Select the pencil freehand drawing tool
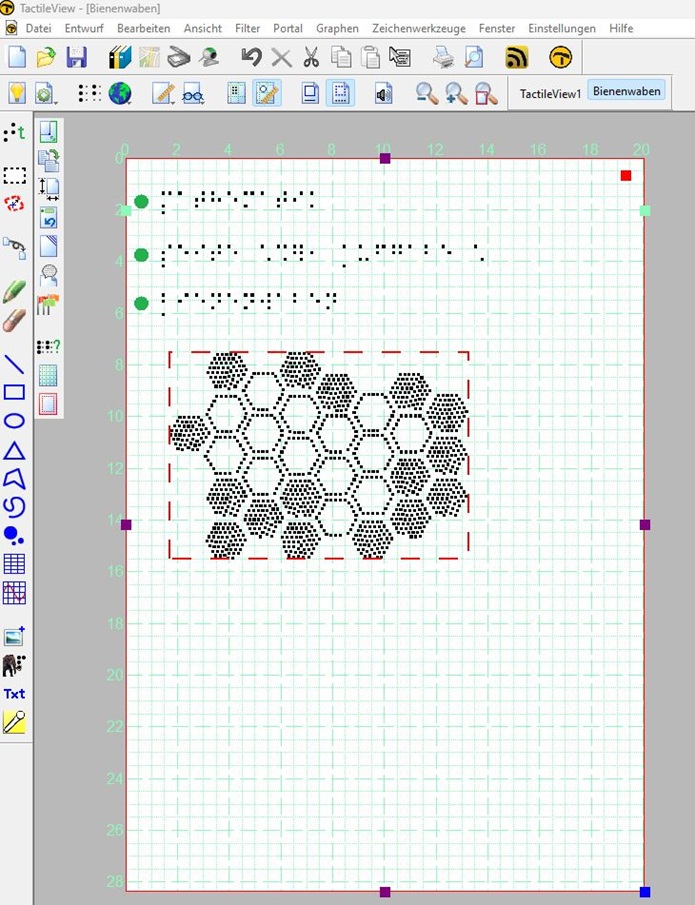 [14, 291]
